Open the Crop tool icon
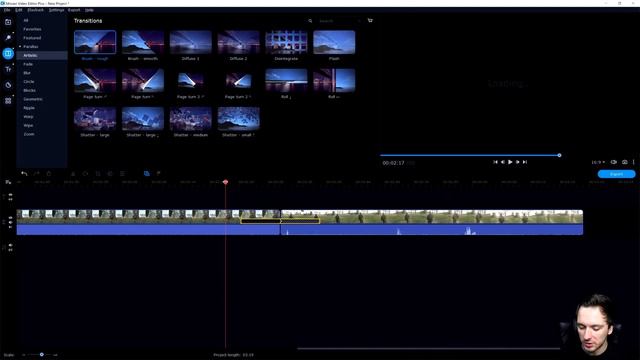640x360 pixels. point(98,173)
